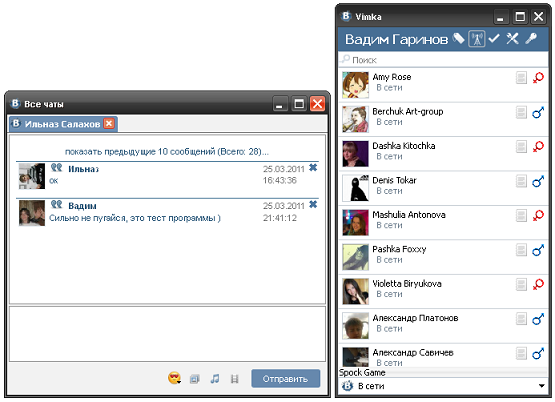Click the key icon in Vimka header
Image resolution: width=555 pixels, height=402 pixels.
pyautogui.click(x=531, y=38)
